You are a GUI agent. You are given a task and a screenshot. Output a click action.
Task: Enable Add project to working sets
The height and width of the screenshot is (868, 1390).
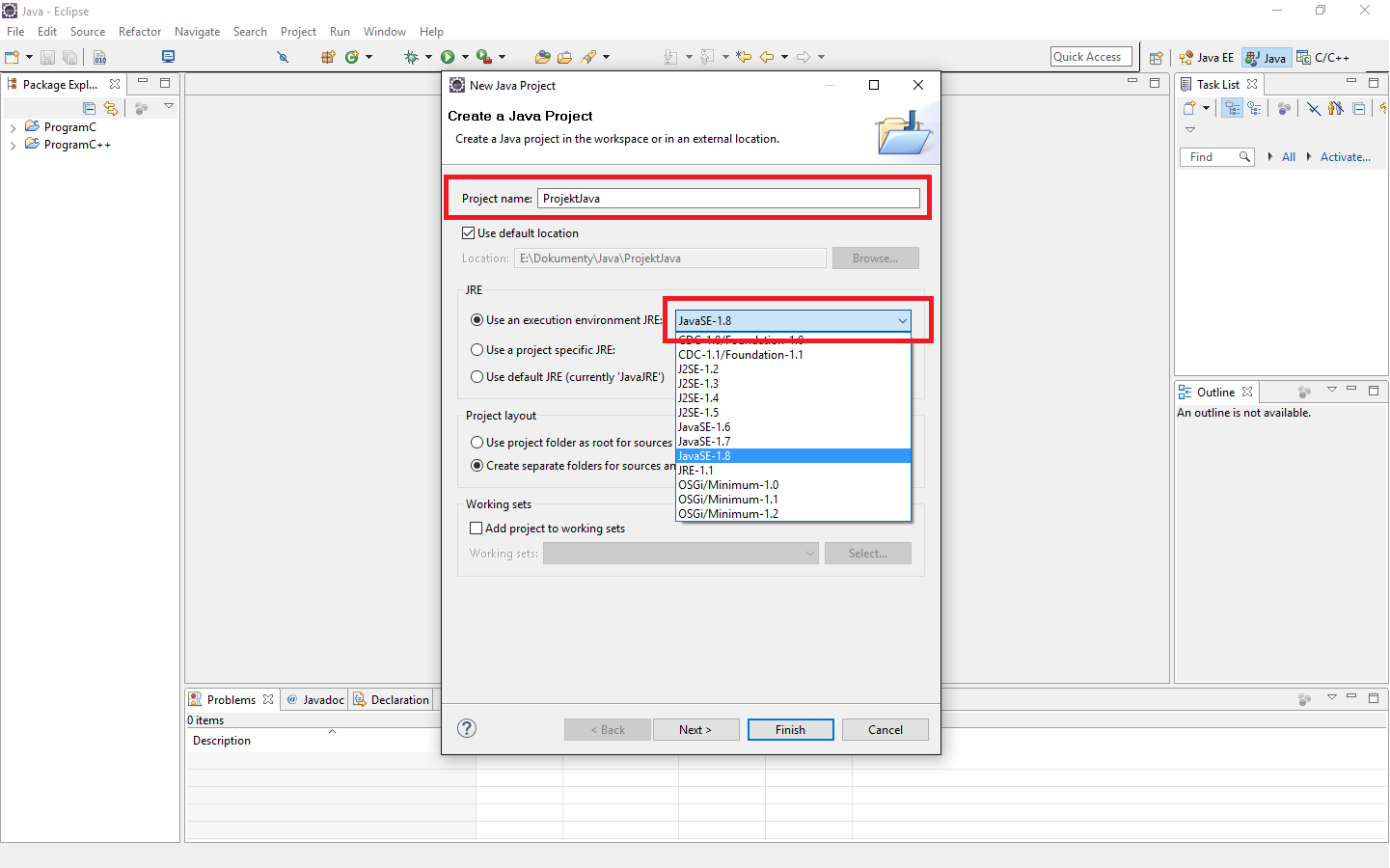tap(477, 528)
